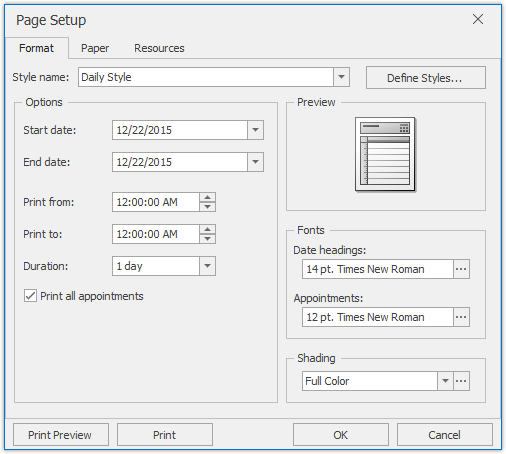Click the Full Color shading field

[x=370, y=381]
